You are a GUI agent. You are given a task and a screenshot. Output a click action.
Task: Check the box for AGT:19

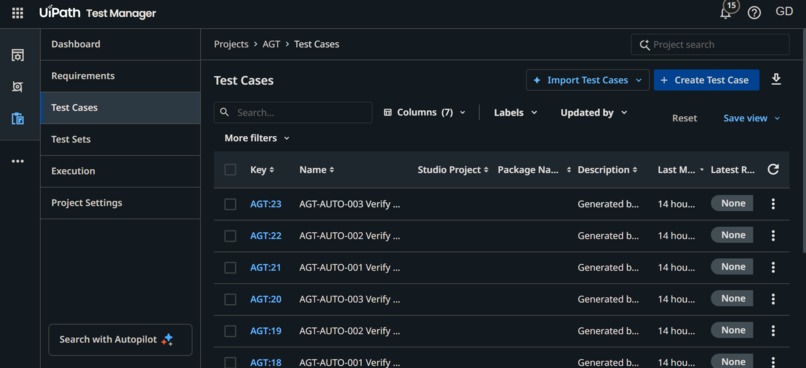[x=230, y=331]
